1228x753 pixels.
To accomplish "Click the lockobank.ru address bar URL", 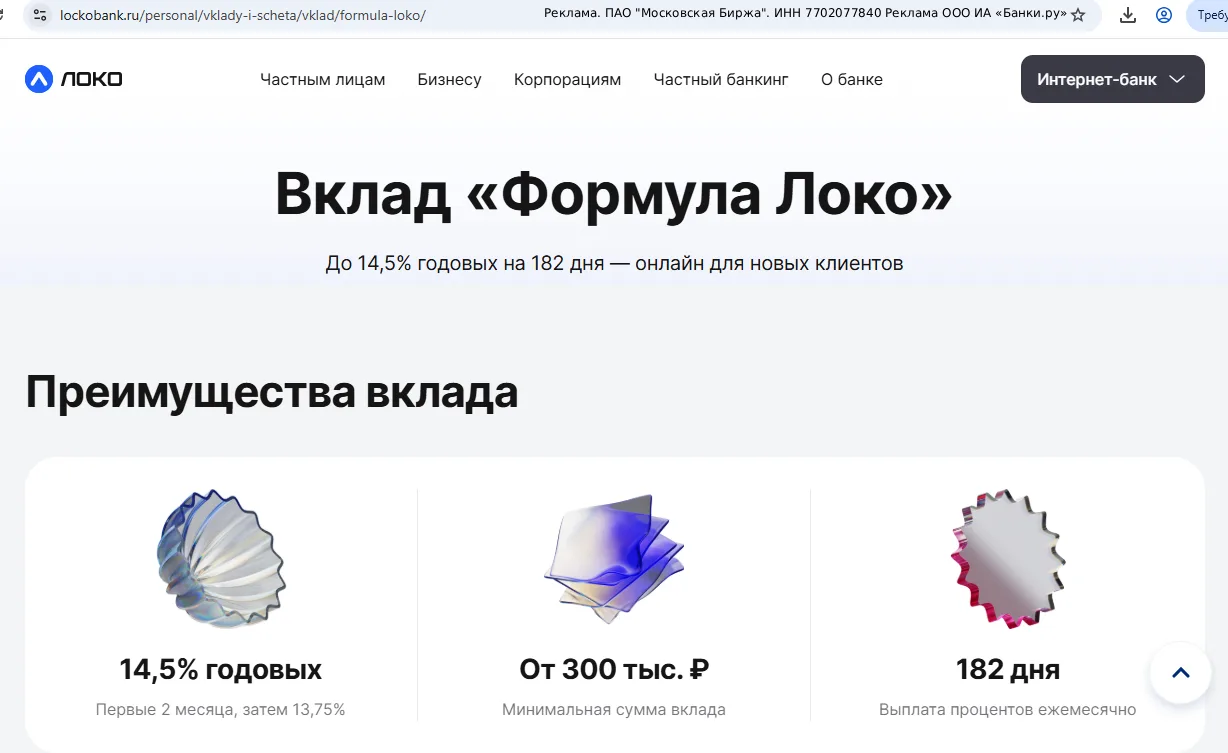I will [x=243, y=15].
